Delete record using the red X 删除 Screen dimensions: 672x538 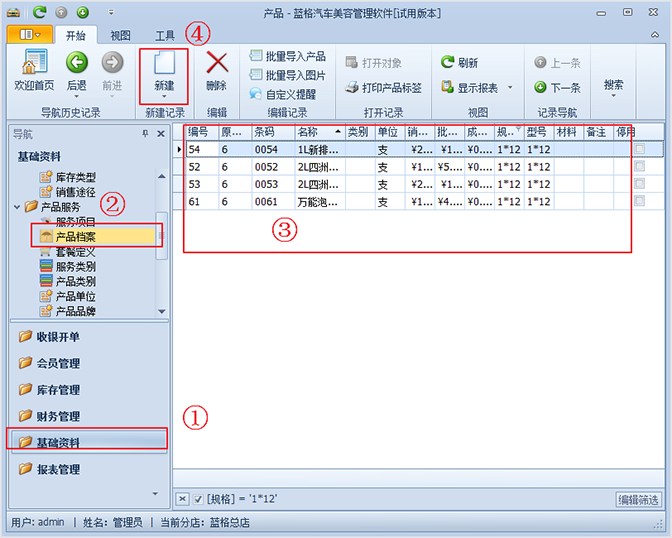pos(216,70)
